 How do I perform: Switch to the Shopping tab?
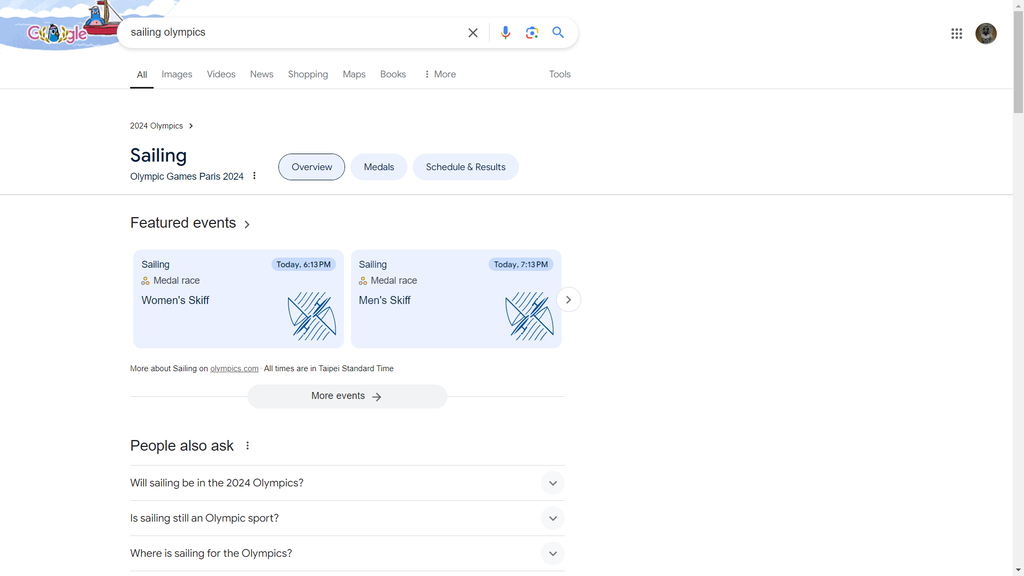(x=308, y=74)
